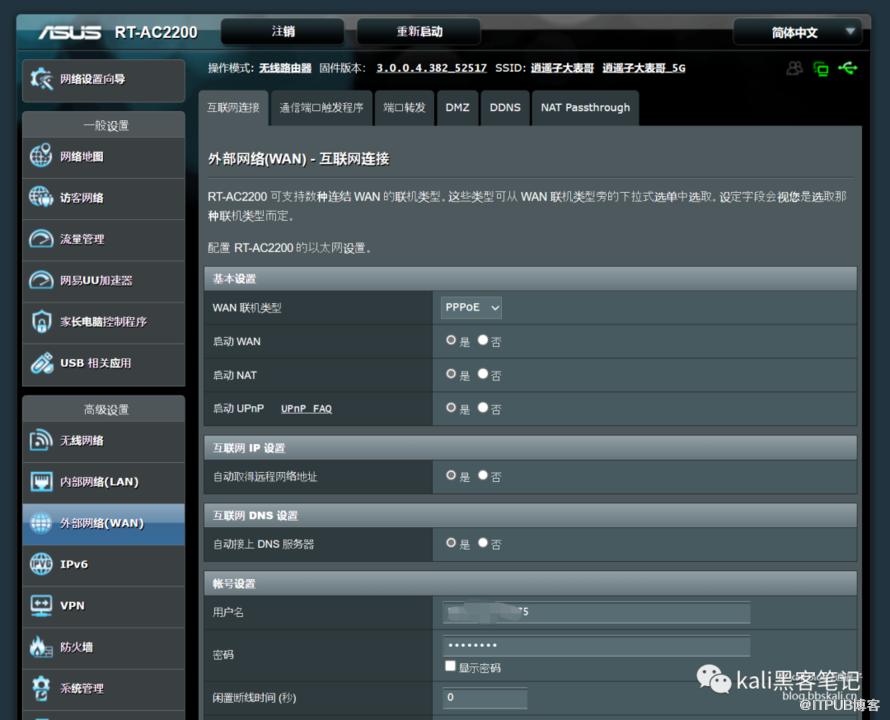Select 否 for 启动 NAT
The width and height of the screenshot is (890, 720).
483,374
